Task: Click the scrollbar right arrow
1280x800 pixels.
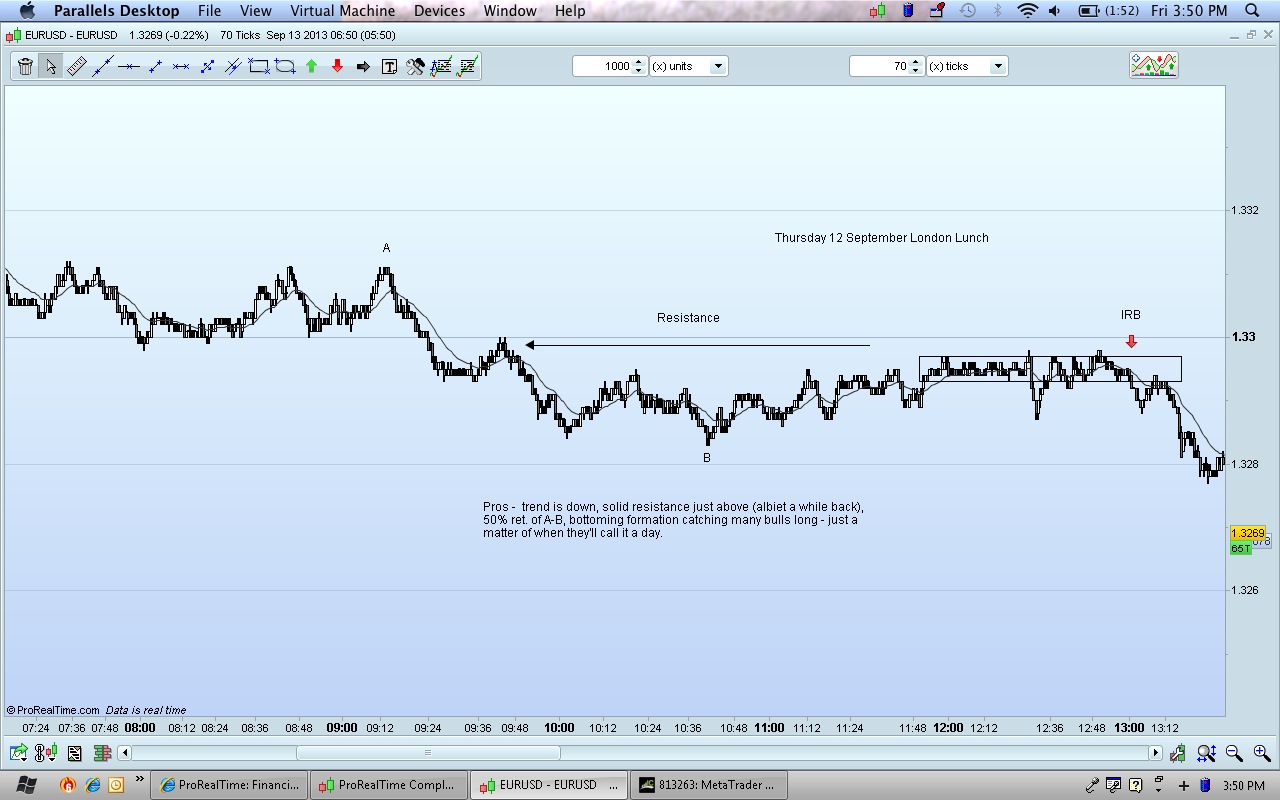Action: pos(1156,753)
